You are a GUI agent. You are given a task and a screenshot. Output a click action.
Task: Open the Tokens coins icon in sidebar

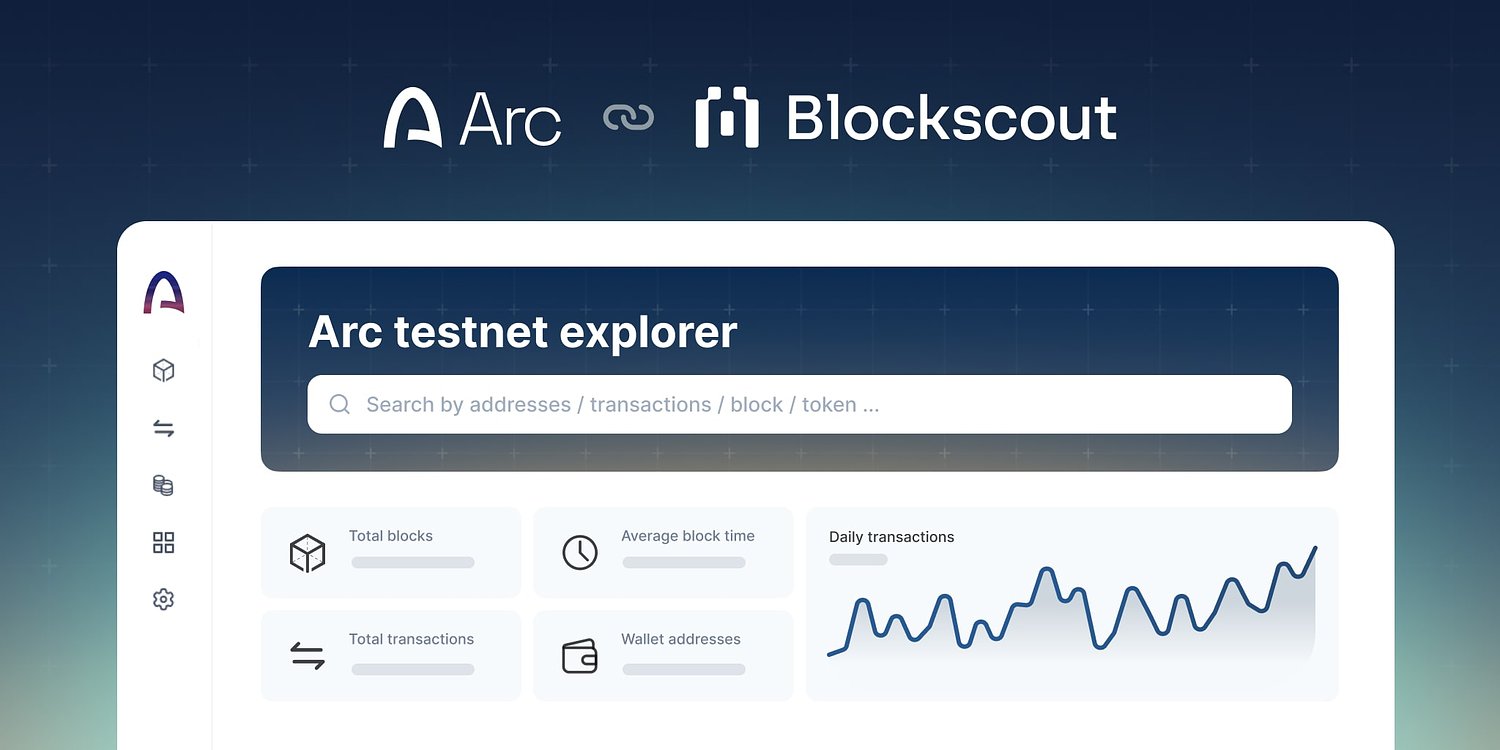click(163, 485)
